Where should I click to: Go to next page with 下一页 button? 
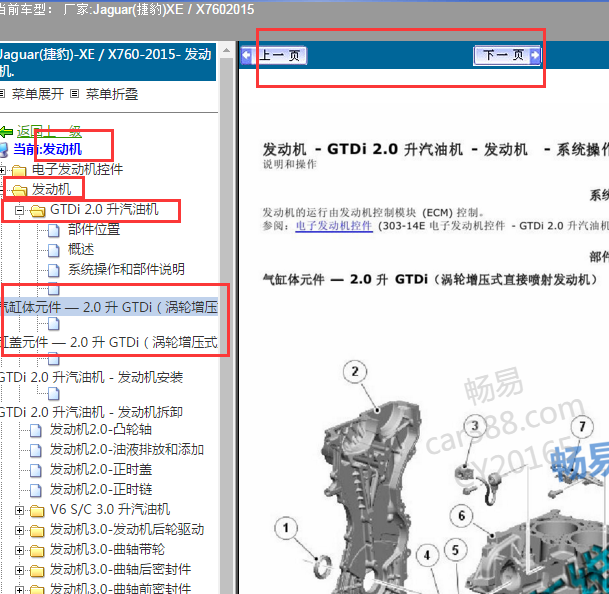point(507,55)
